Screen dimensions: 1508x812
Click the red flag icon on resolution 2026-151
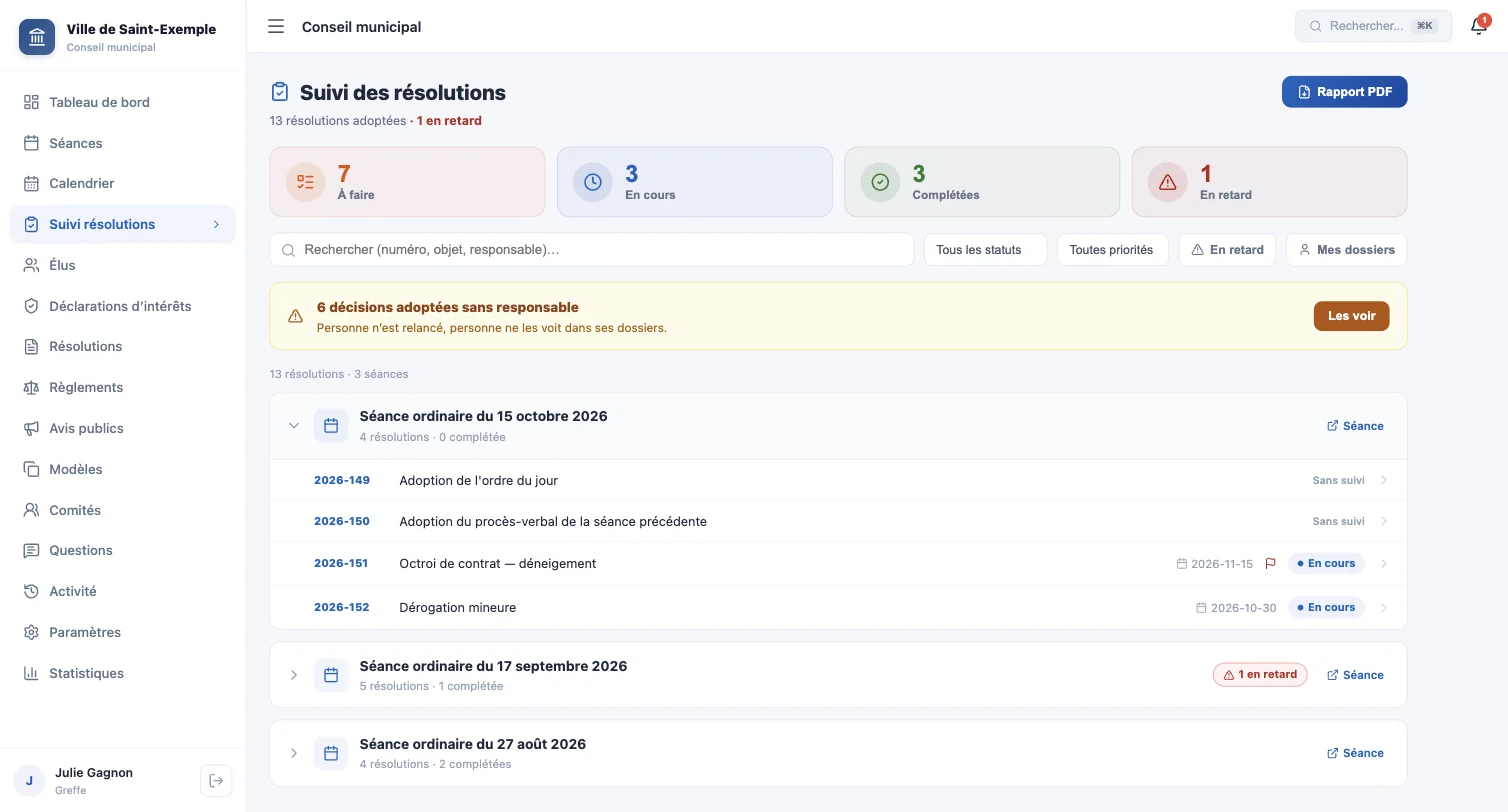1270,564
